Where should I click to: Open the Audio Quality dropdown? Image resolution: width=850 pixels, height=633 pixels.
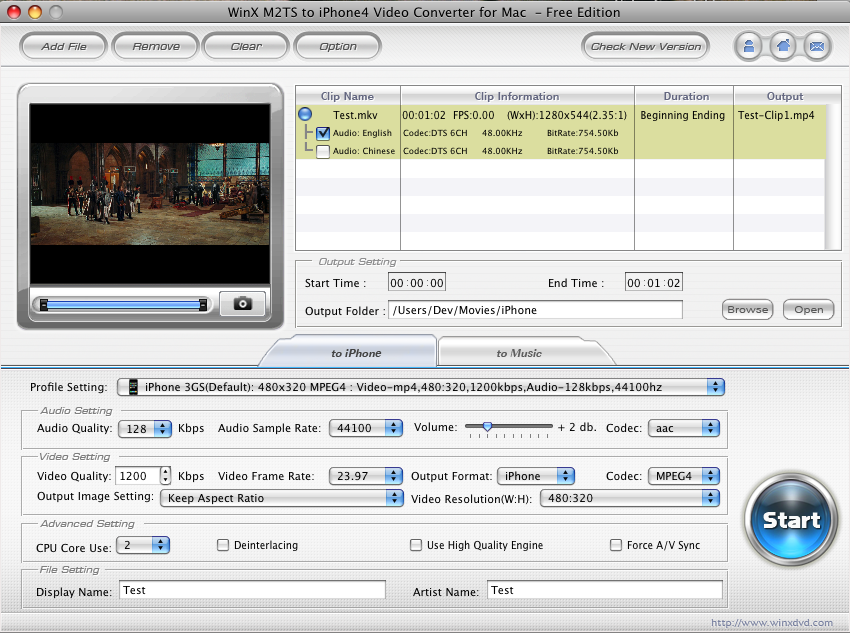[x=145, y=429]
